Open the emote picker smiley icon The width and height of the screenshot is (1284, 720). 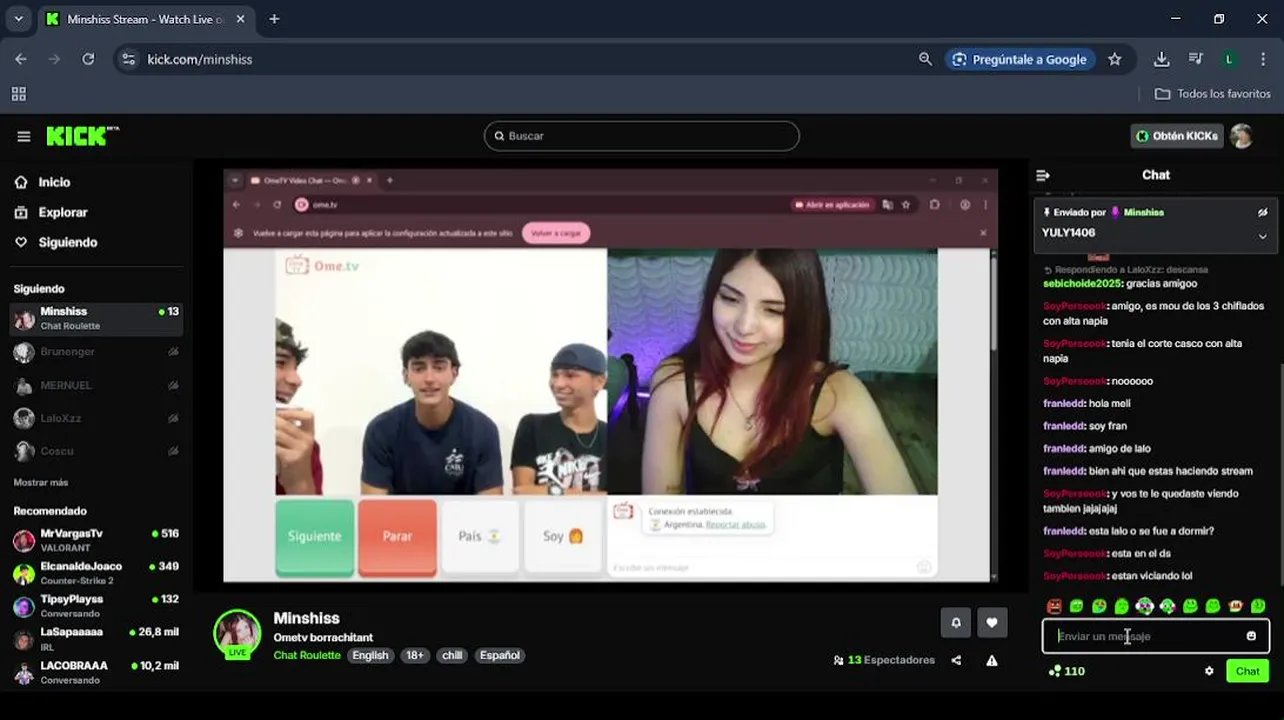point(1251,636)
